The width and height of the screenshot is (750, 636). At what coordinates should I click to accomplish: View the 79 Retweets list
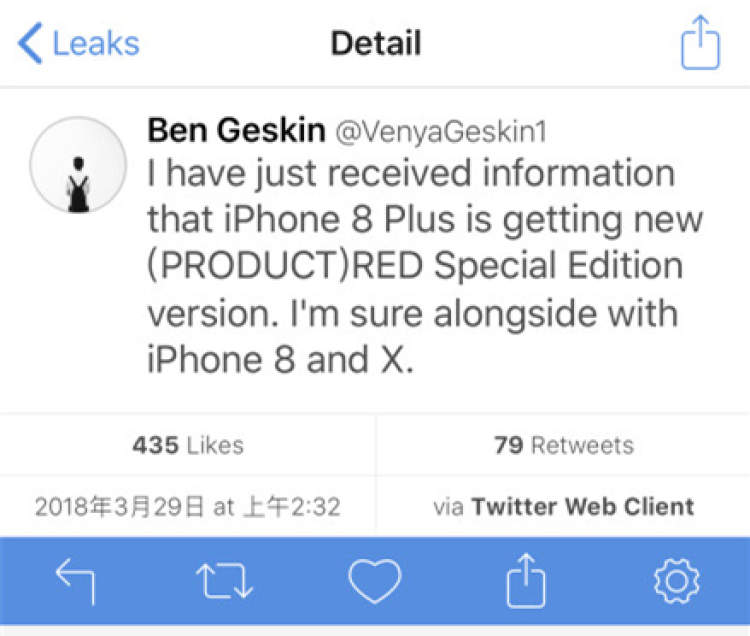pyautogui.click(x=564, y=445)
